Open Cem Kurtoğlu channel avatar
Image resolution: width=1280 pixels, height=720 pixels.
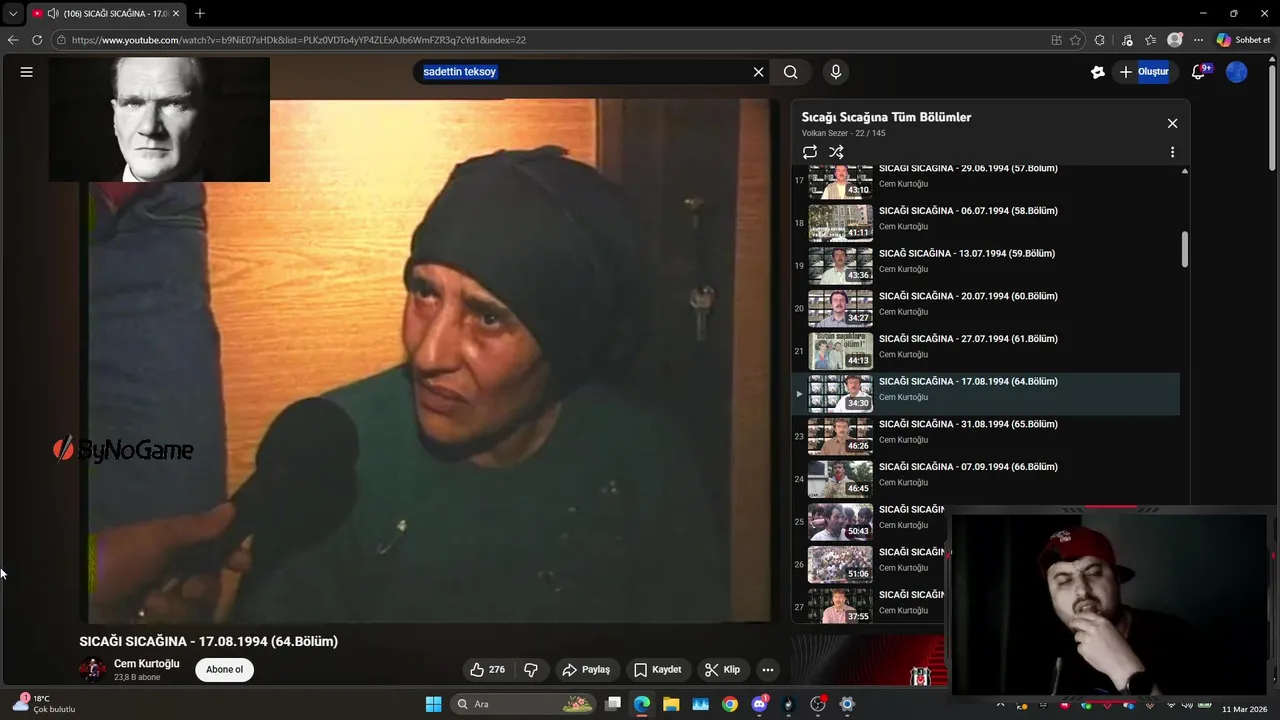tap(92, 670)
